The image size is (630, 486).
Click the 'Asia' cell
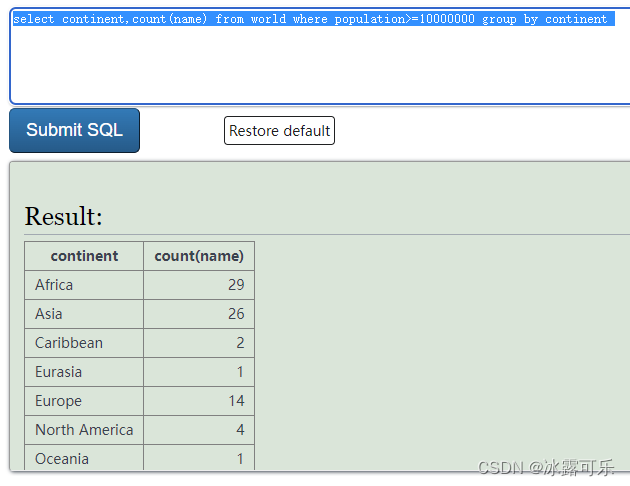84,314
